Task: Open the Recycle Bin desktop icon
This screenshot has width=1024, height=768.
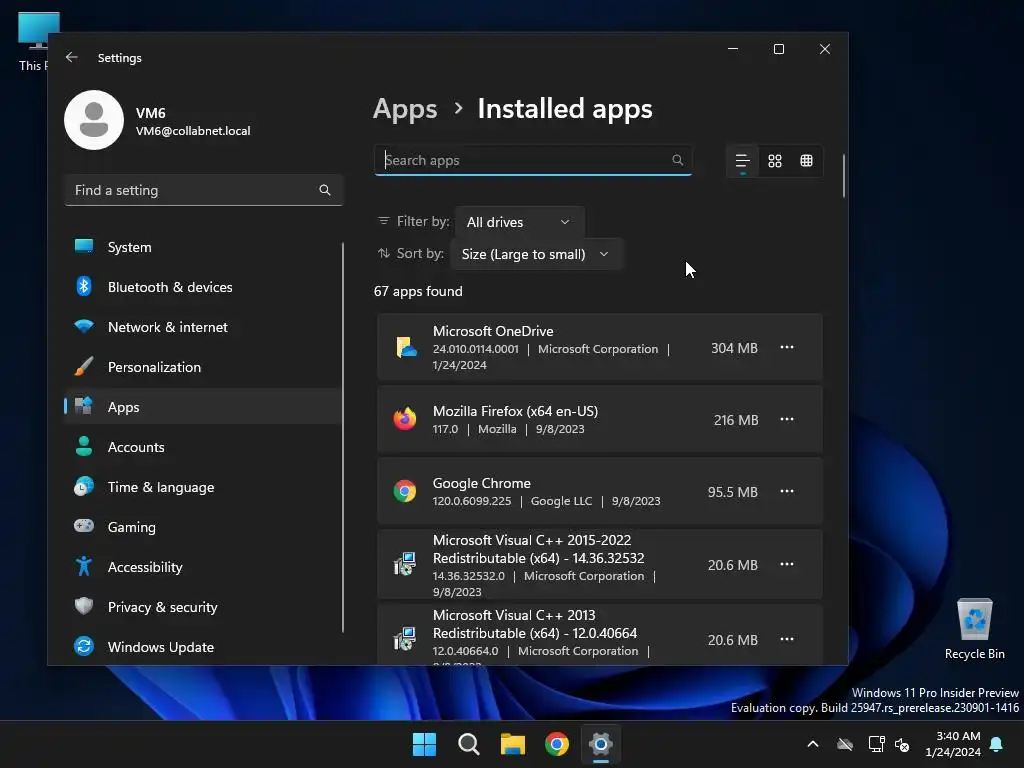Action: pyautogui.click(x=974, y=630)
